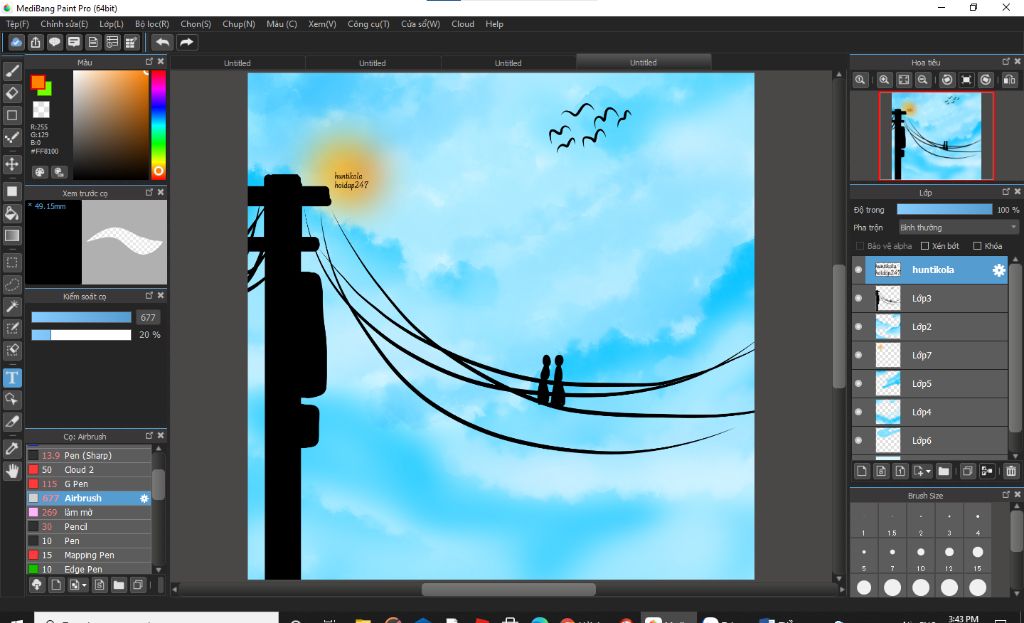Image resolution: width=1024 pixels, height=623 pixels.
Task: Select the Divide/knife tool
Action: [12, 421]
